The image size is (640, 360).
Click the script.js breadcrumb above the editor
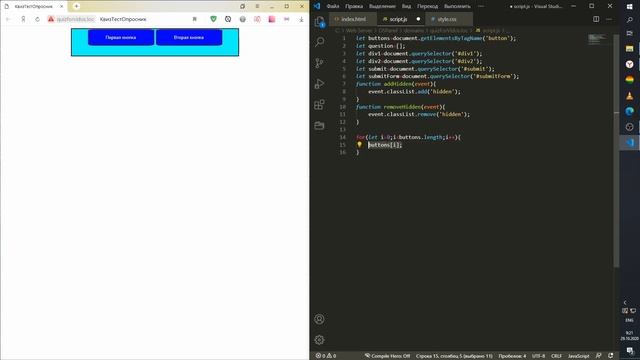[490, 31]
